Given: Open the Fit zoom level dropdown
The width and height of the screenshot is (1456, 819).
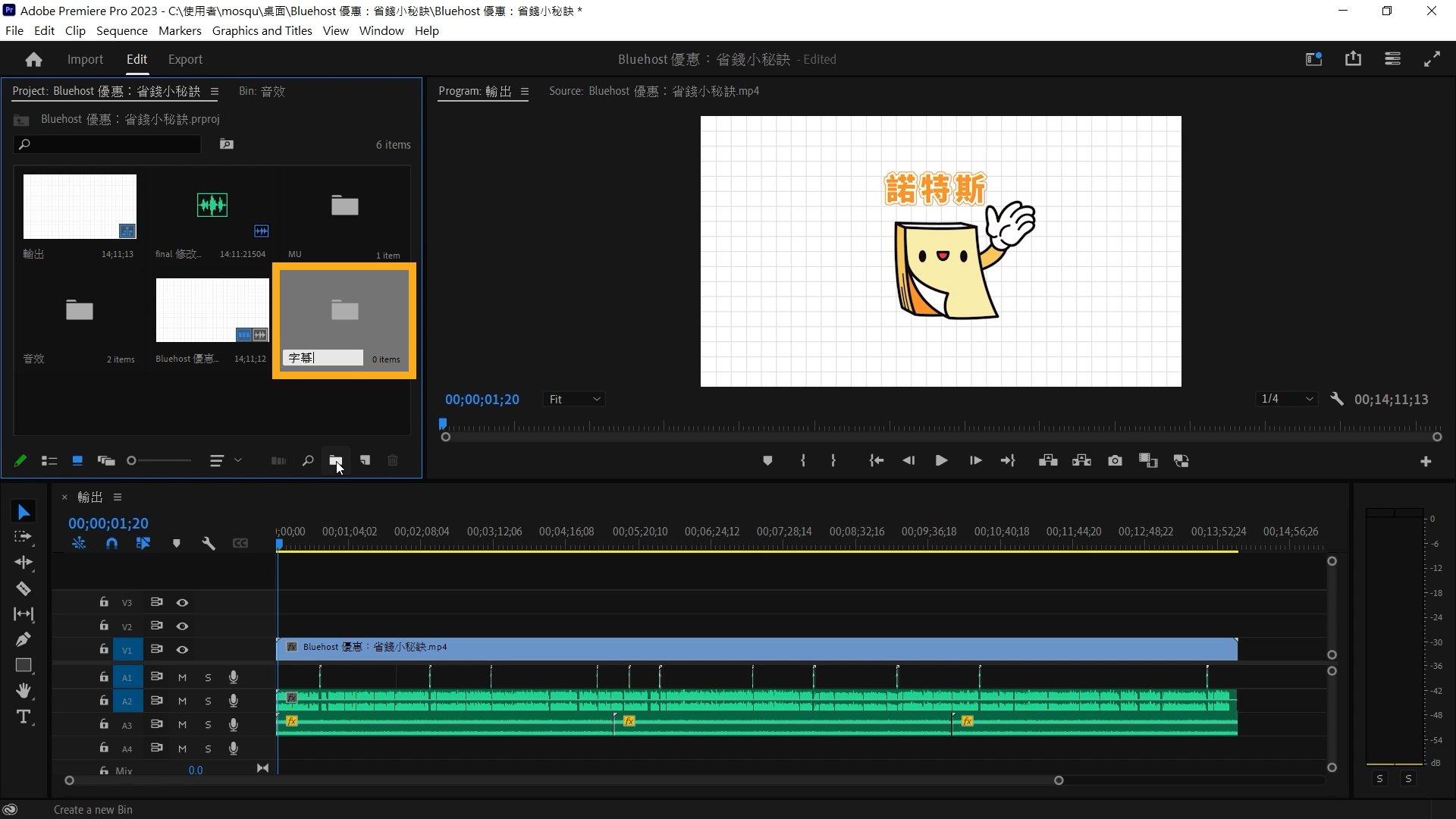Looking at the screenshot, I should (x=574, y=399).
